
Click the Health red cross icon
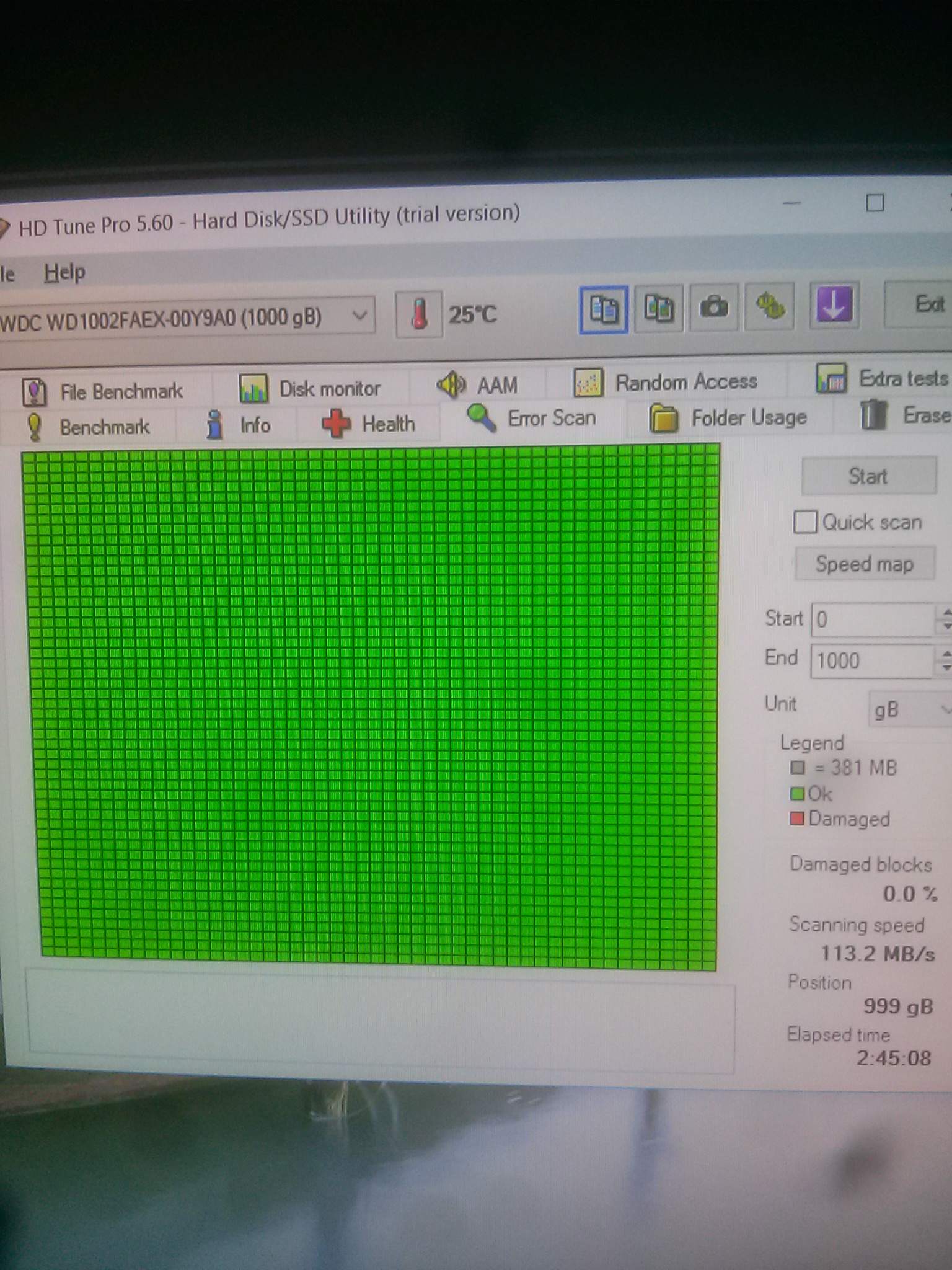pyautogui.click(x=336, y=424)
